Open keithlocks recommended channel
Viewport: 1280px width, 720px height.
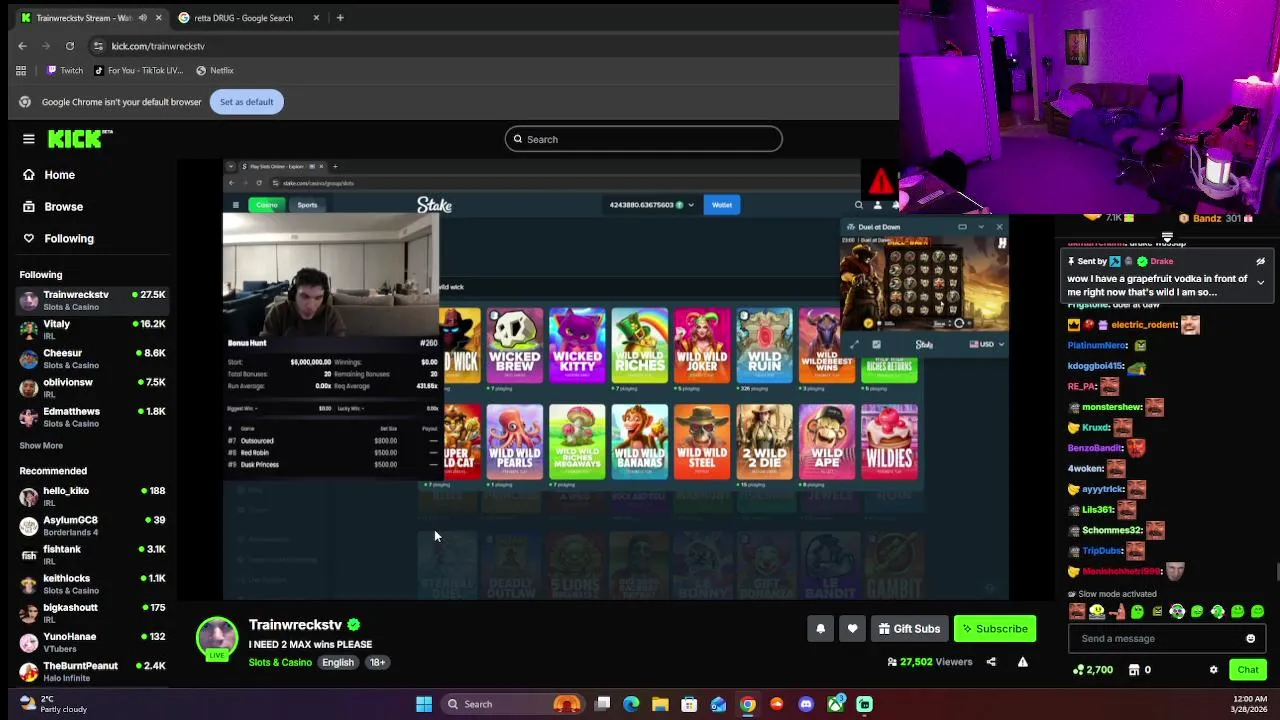92,583
